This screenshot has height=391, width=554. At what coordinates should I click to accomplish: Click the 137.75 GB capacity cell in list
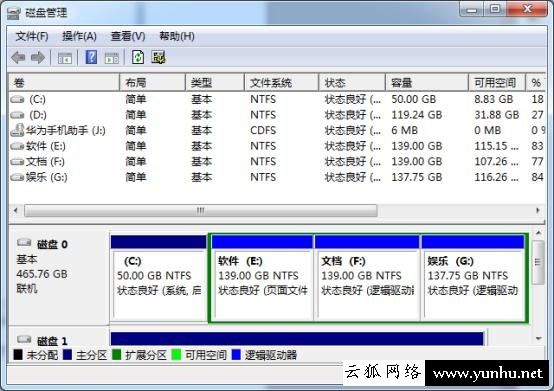(417, 177)
